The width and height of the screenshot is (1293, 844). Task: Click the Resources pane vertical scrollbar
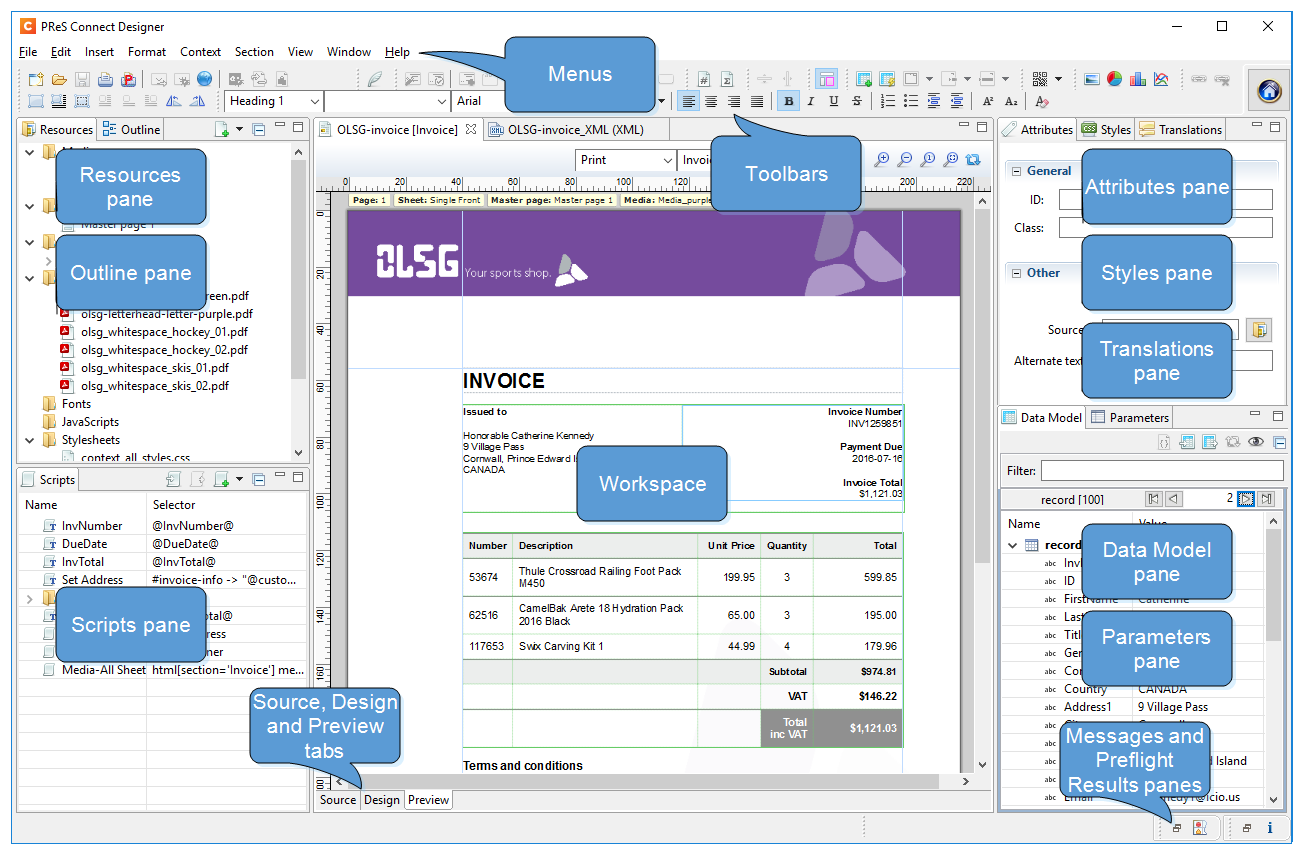click(x=298, y=270)
